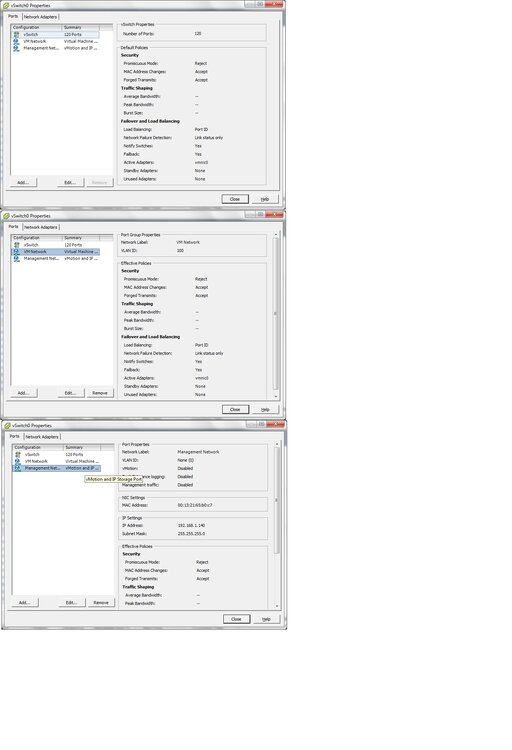
Task: Click scrollbar thumb in Port Group Properties window
Action: [x=276, y=314]
